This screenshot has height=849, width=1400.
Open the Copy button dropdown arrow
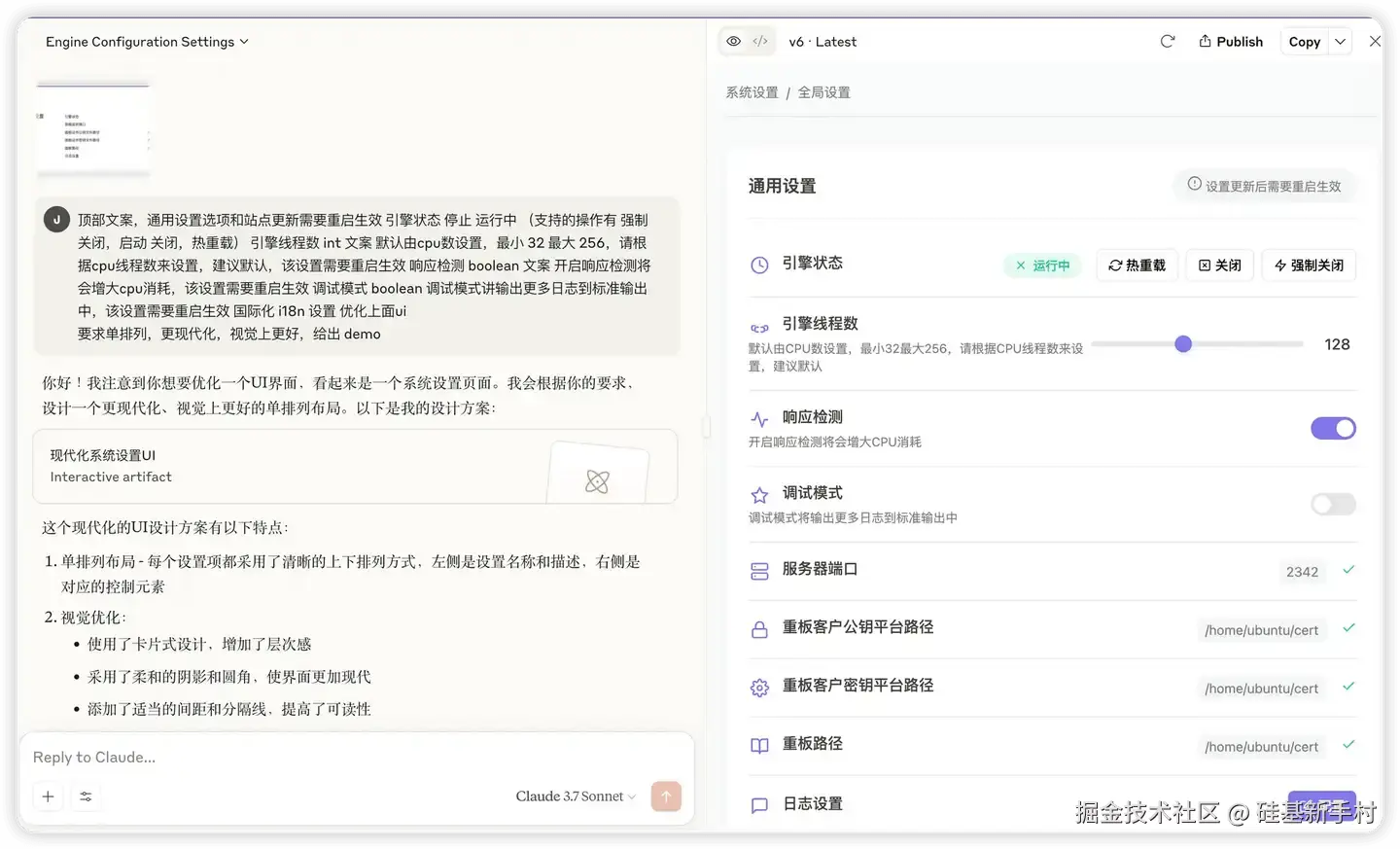(1339, 41)
